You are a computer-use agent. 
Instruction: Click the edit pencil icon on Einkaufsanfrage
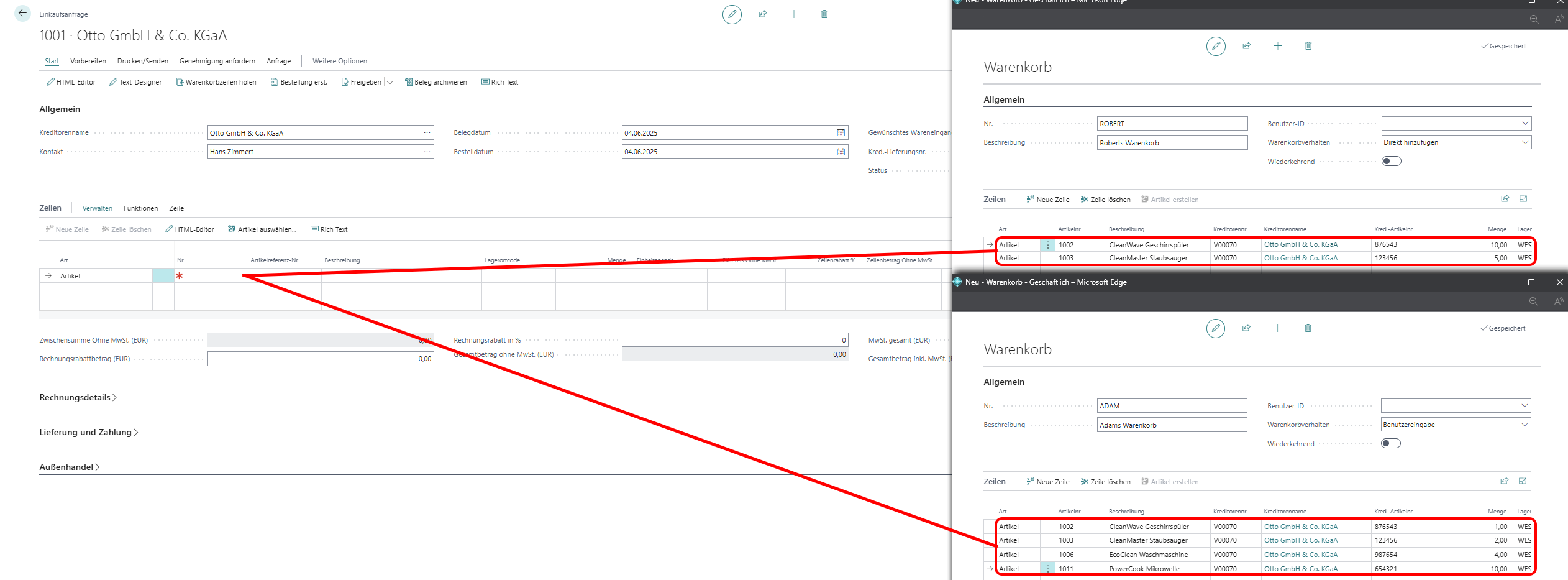pos(732,14)
